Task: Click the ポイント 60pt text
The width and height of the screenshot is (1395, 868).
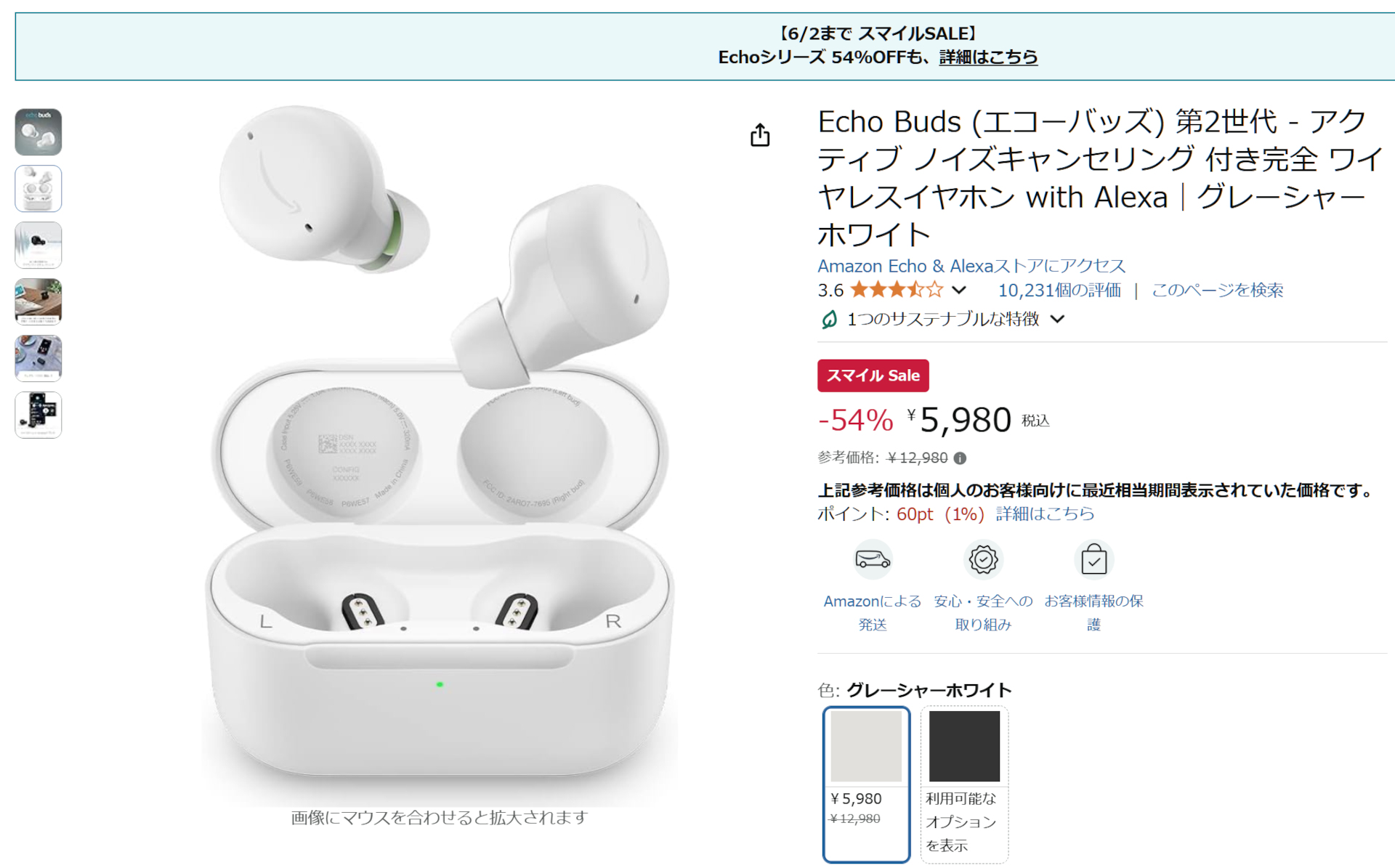Action: pyautogui.click(x=915, y=514)
